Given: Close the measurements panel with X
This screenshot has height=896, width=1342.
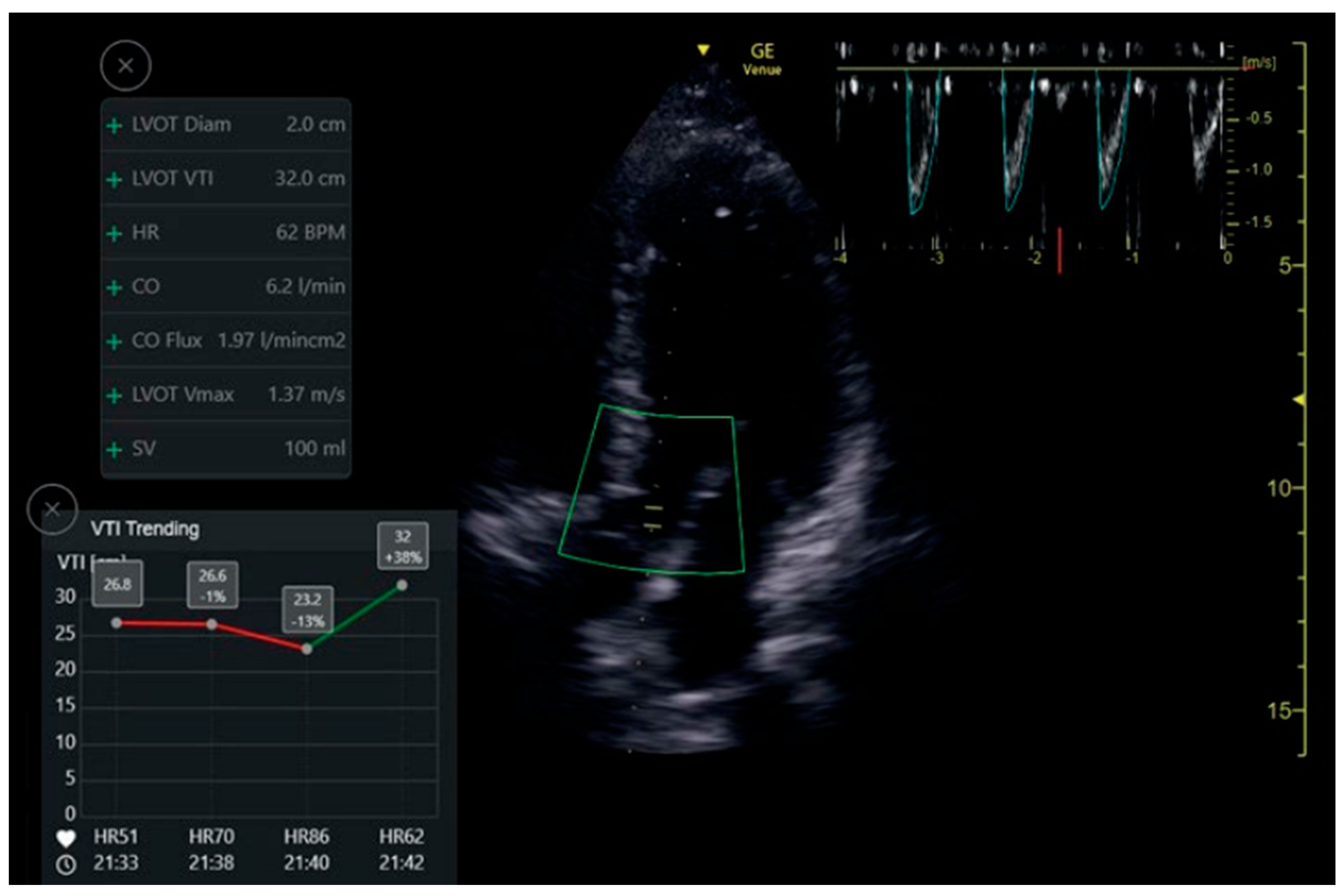Looking at the screenshot, I should (x=126, y=66).
